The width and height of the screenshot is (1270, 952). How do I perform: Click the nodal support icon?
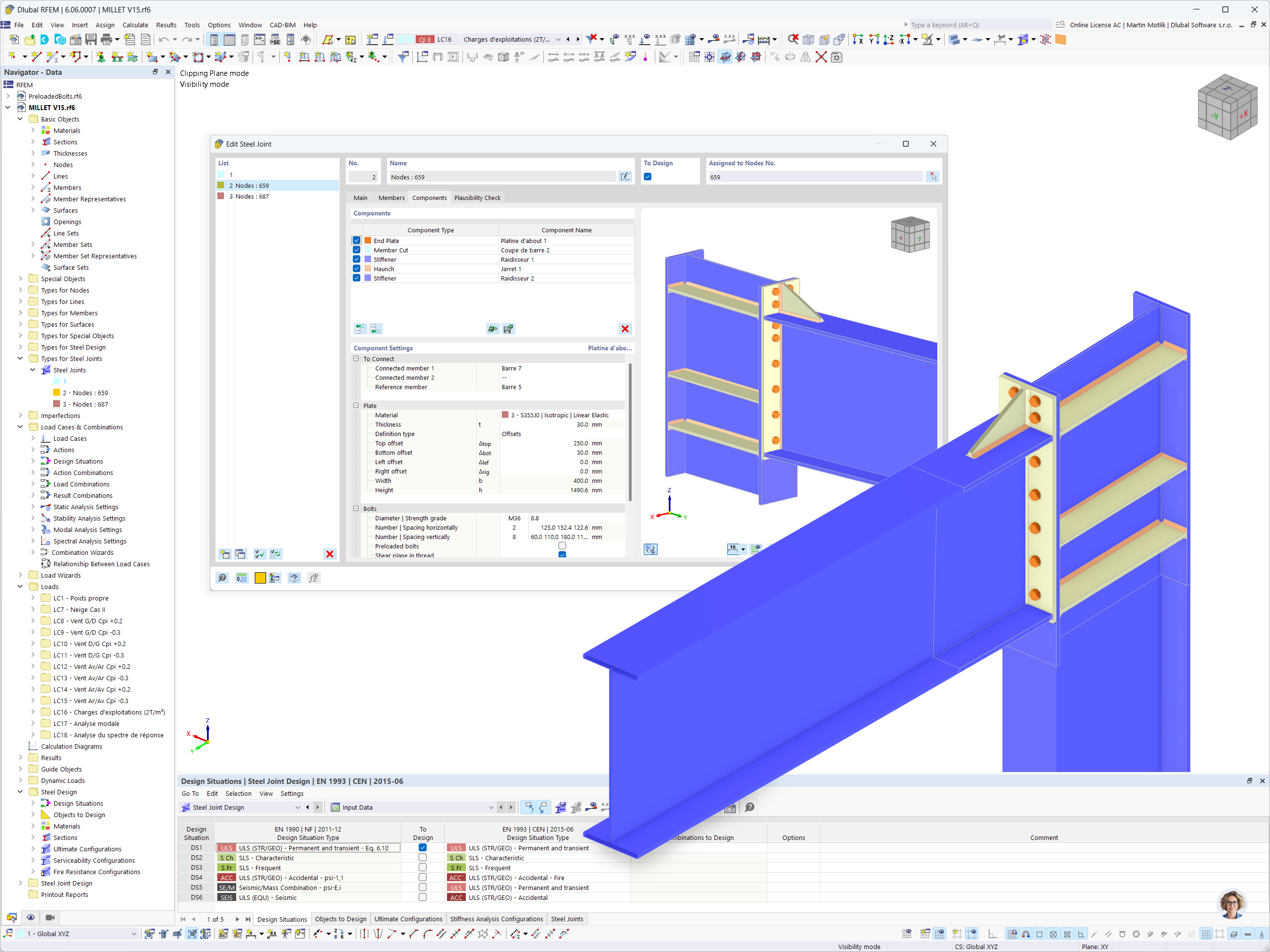[101, 57]
